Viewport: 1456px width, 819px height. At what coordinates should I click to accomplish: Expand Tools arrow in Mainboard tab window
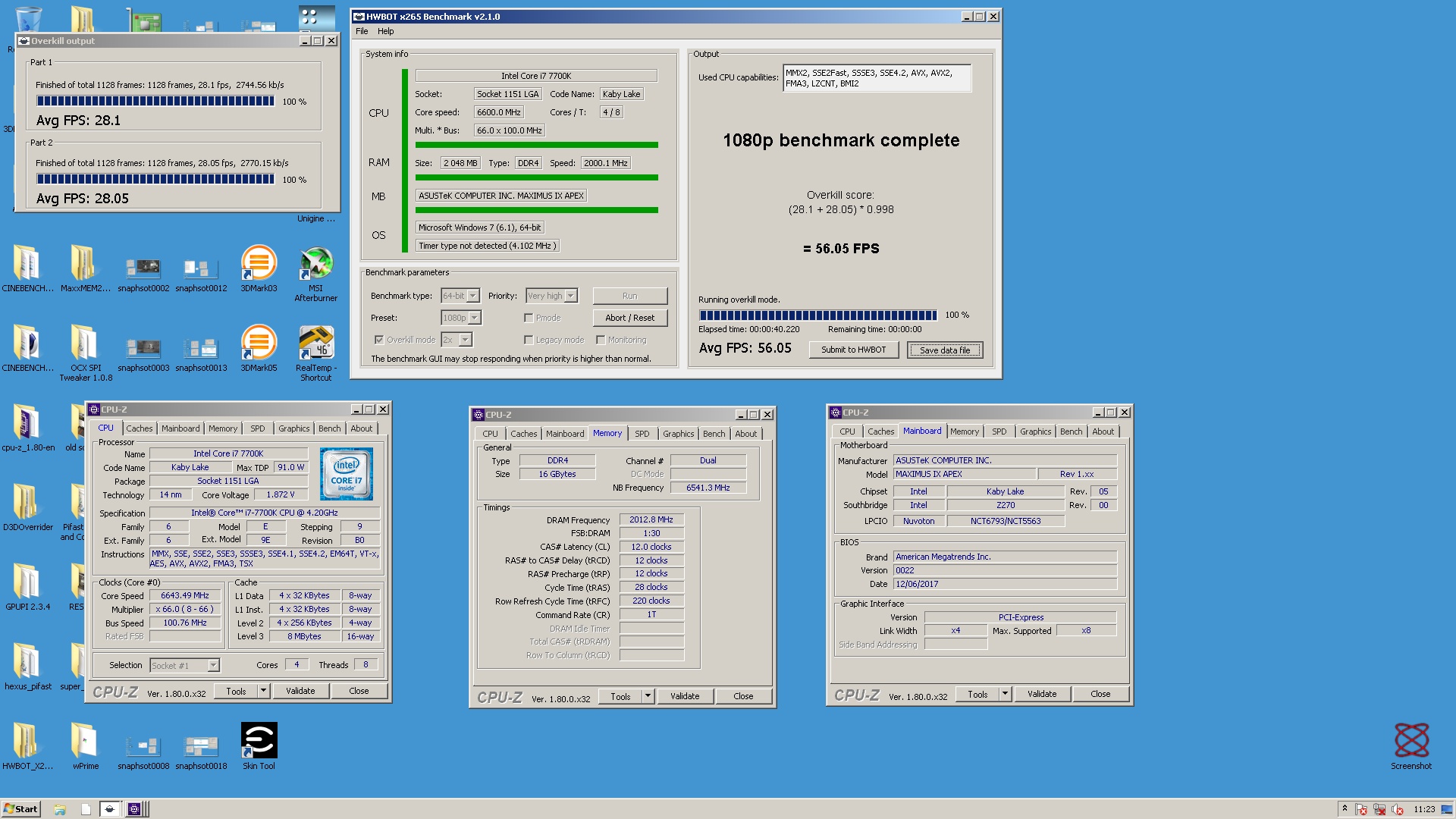(1005, 694)
